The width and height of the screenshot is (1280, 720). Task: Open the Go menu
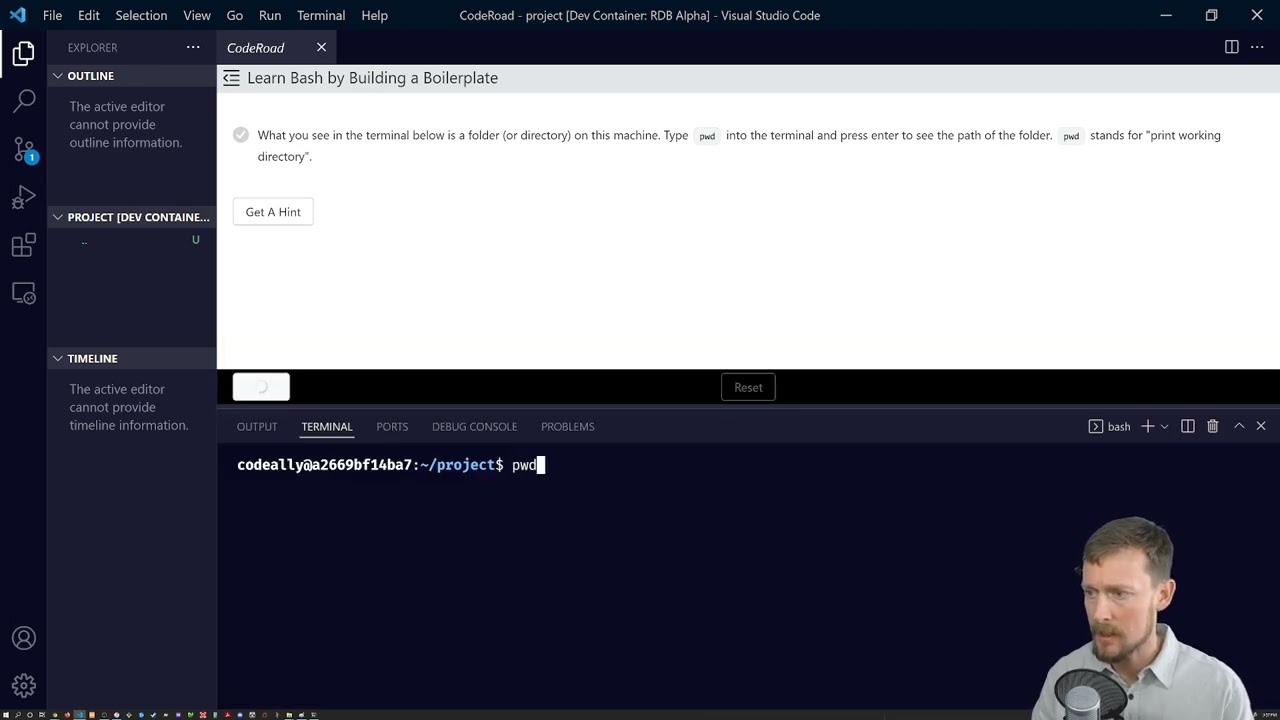(235, 15)
